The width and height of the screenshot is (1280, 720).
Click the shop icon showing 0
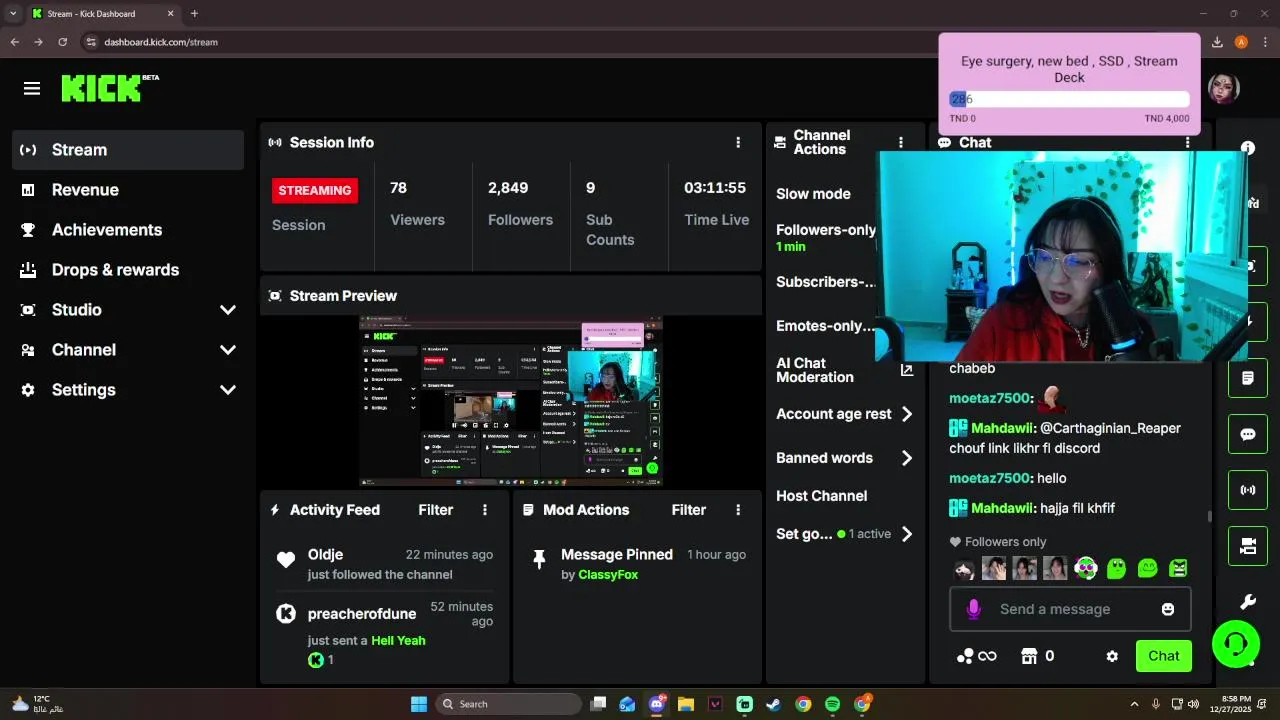click(x=1037, y=656)
